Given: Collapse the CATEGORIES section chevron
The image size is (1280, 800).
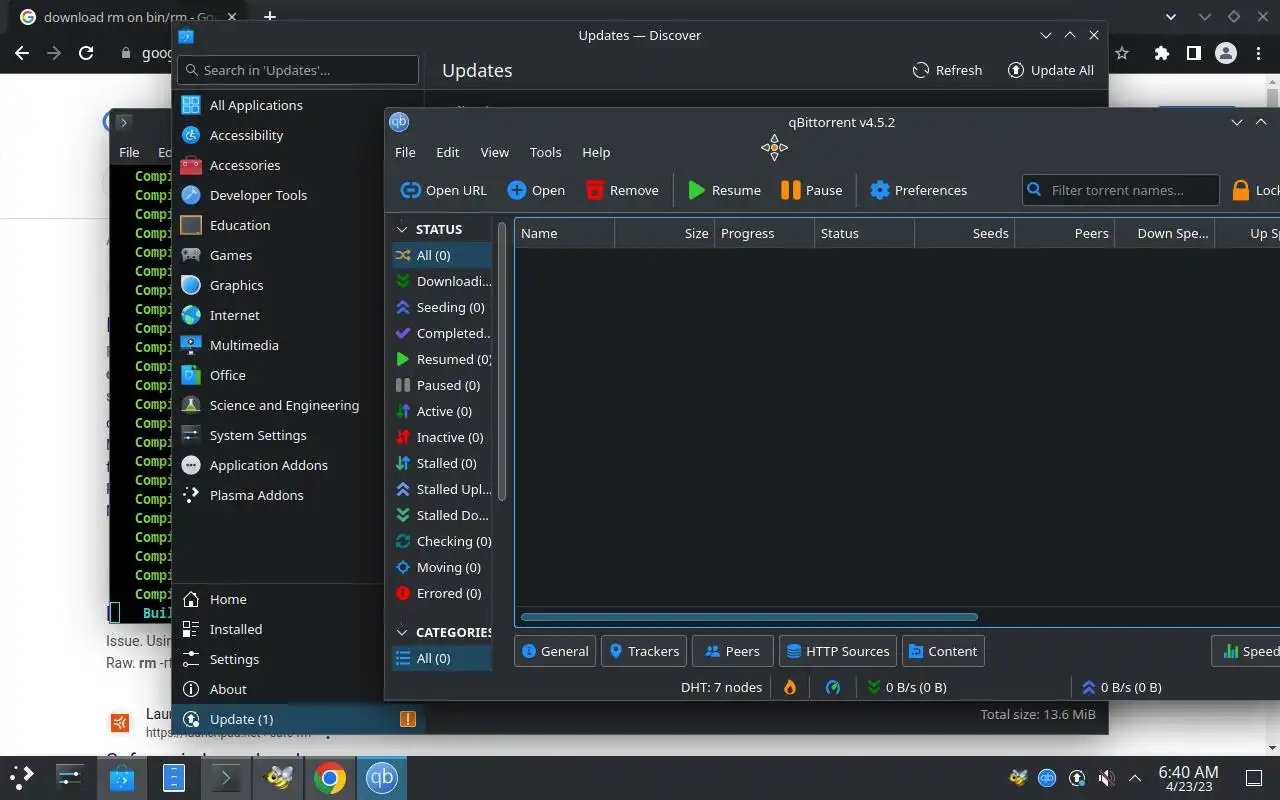Looking at the screenshot, I should 402,632.
